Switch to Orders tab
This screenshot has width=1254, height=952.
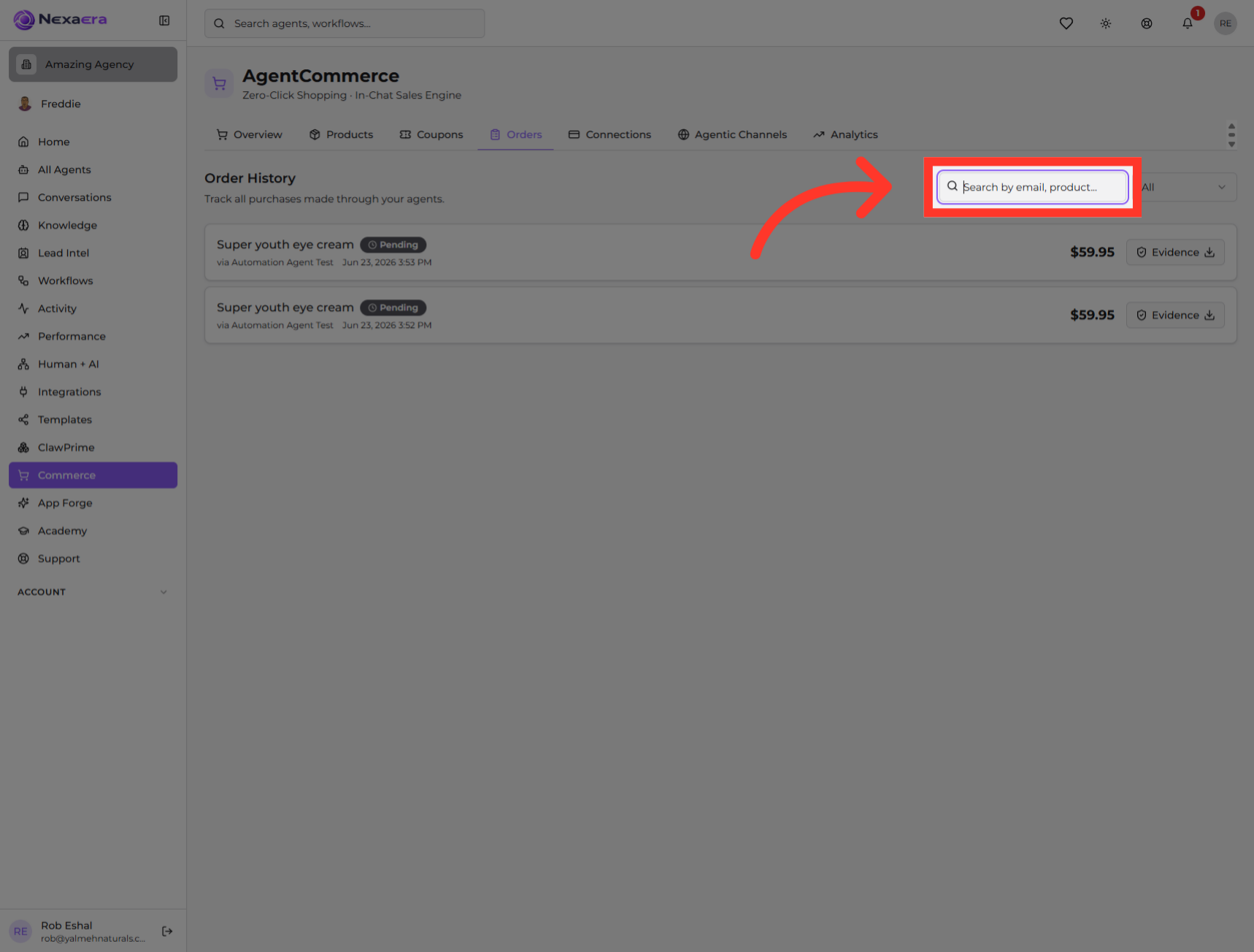515,134
